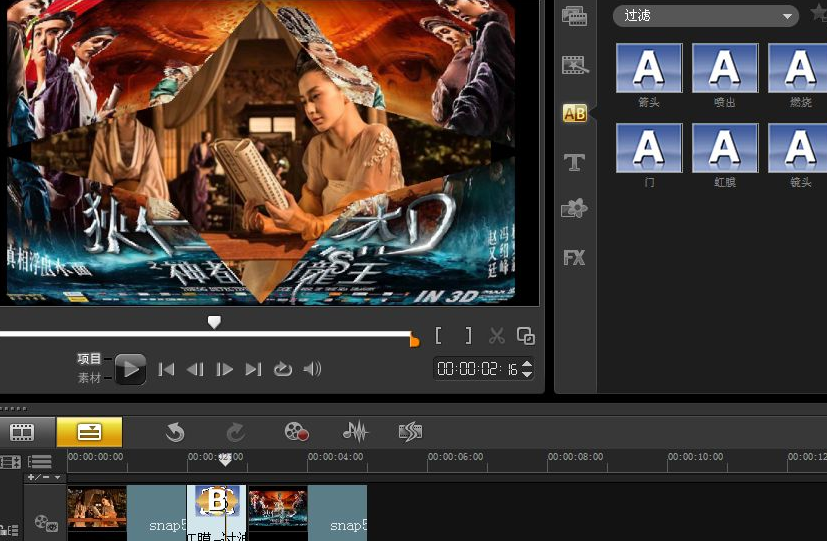Click timeline ruler at 00:00:08:00
Image resolution: width=827 pixels, height=541 pixels.
[575, 457]
